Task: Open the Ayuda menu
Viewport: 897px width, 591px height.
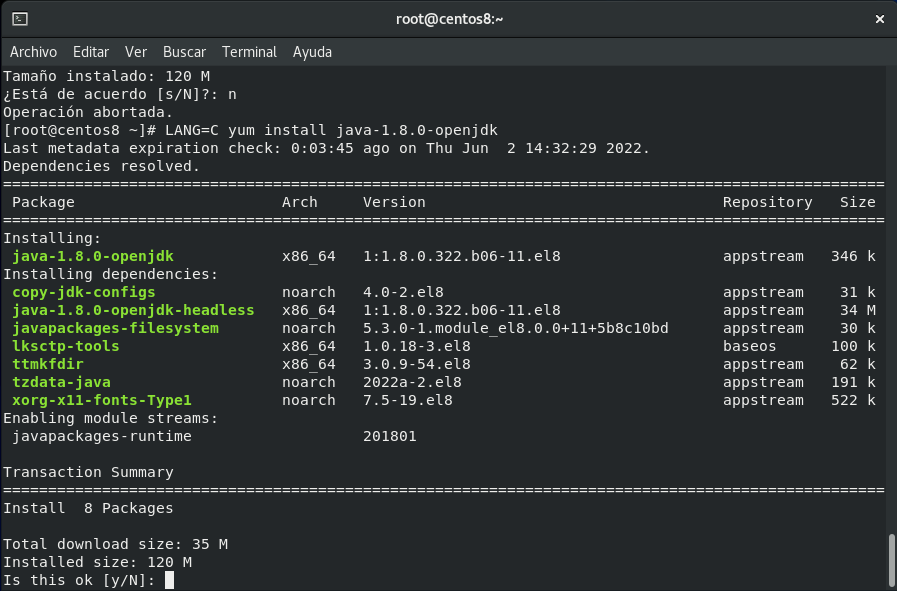Action: pos(312,52)
